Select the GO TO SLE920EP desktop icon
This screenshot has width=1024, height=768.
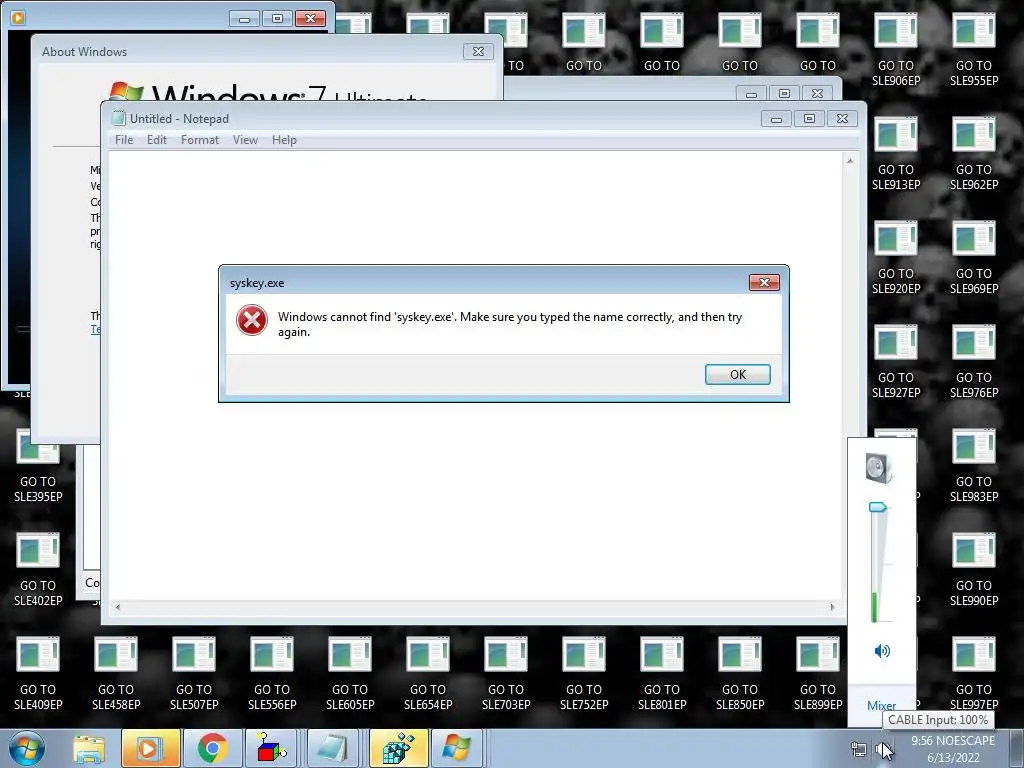[895, 258]
